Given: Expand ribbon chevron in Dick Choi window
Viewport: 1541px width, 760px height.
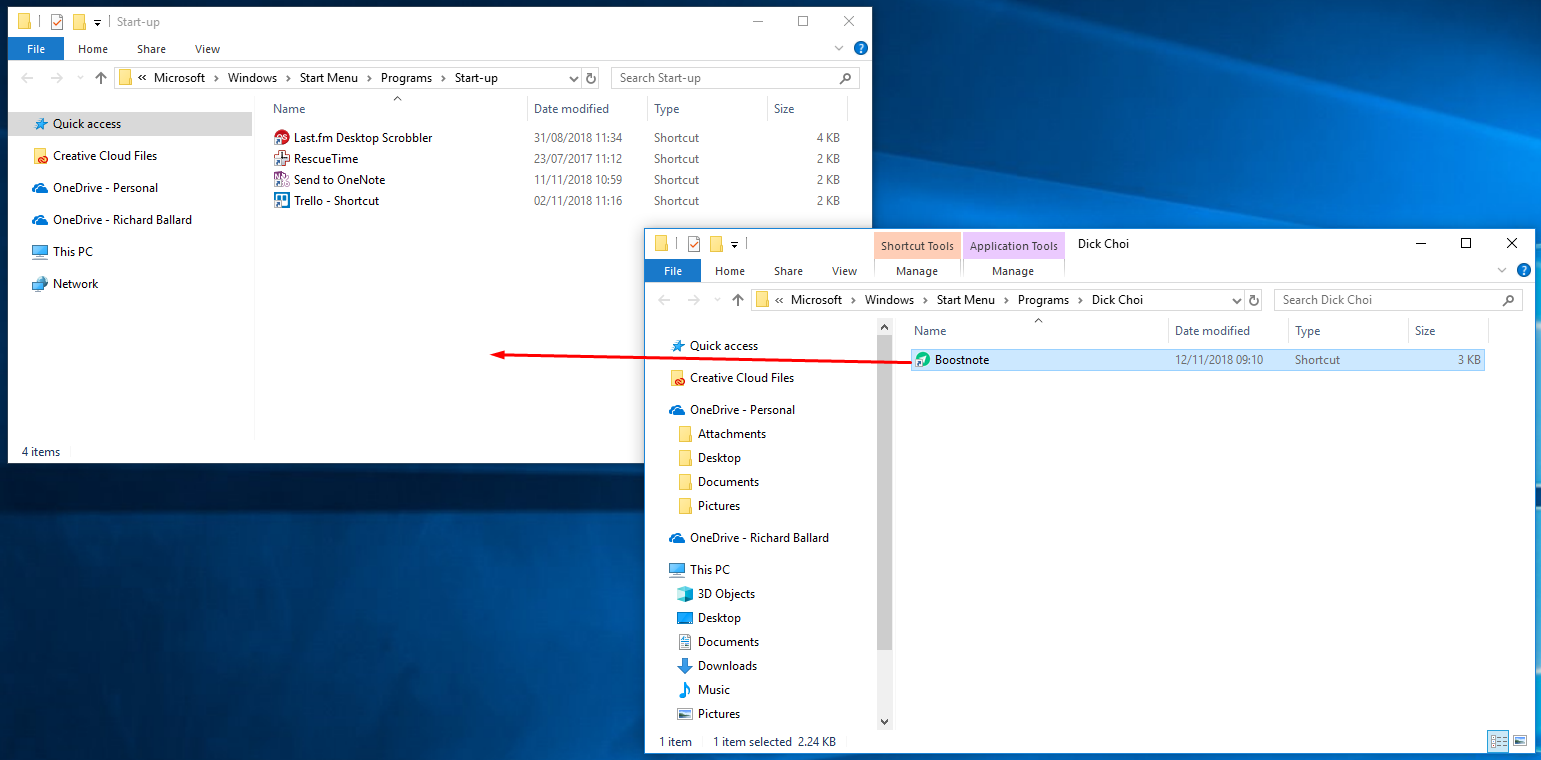Looking at the screenshot, I should coord(1502,270).
